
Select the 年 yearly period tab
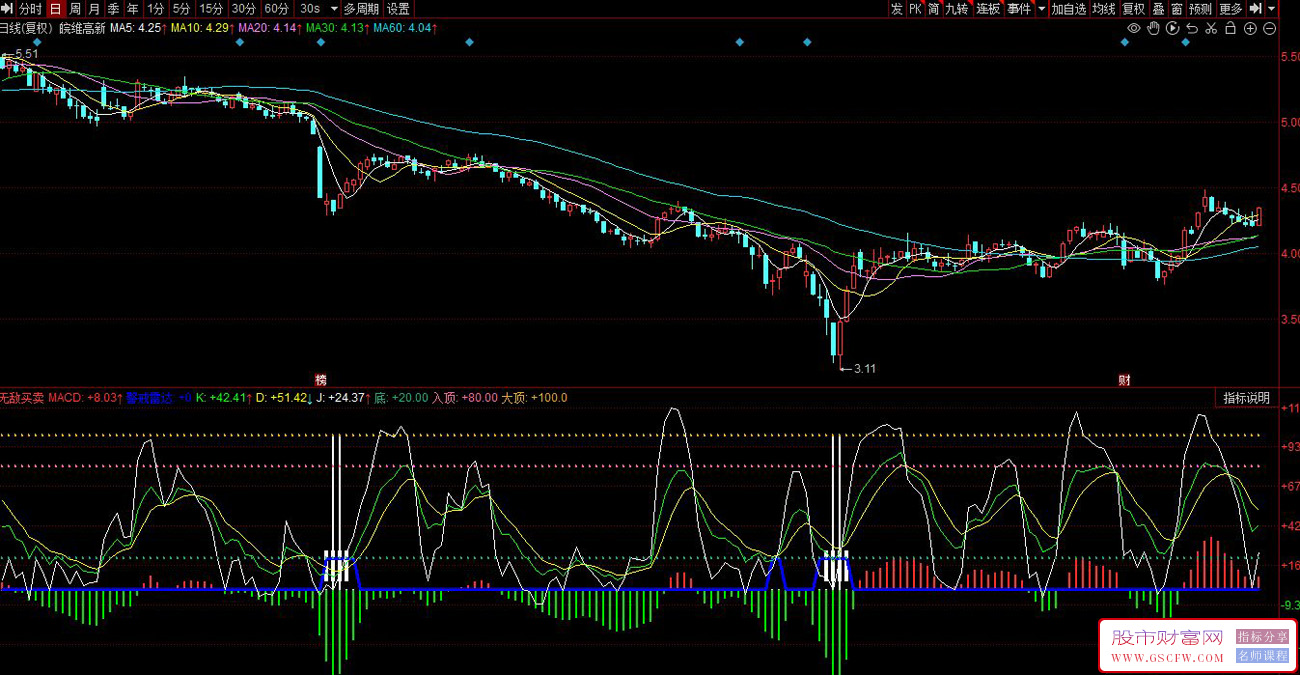[x=132, y=8]
